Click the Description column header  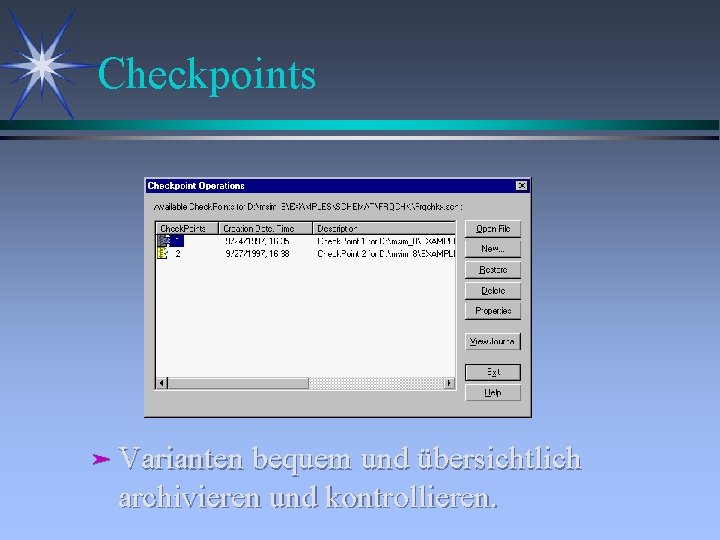[x=384, y=228]
